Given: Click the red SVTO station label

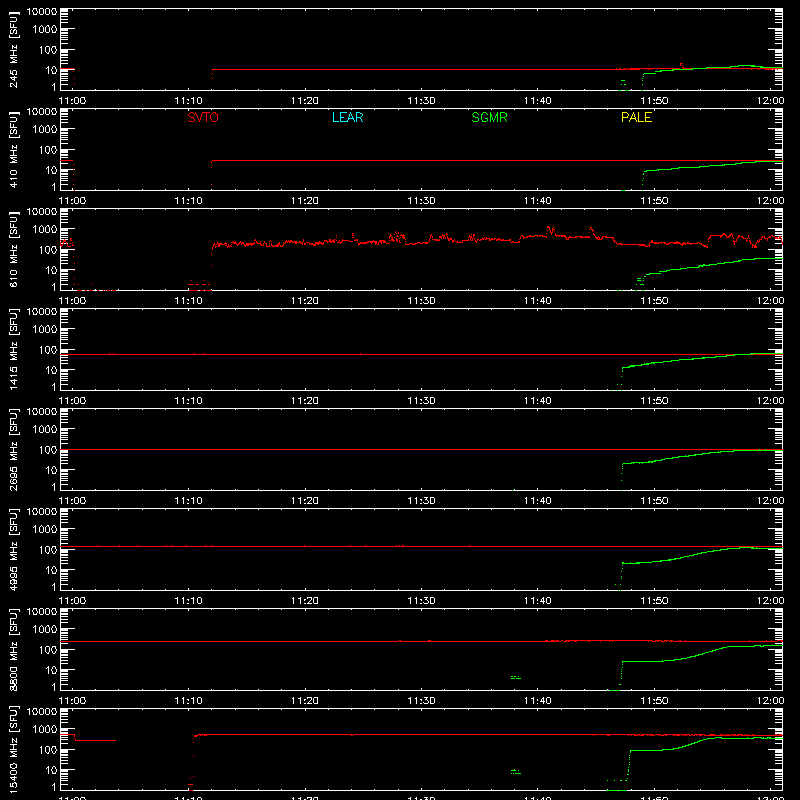Looking at the screenshot, I should coord(203,117).
